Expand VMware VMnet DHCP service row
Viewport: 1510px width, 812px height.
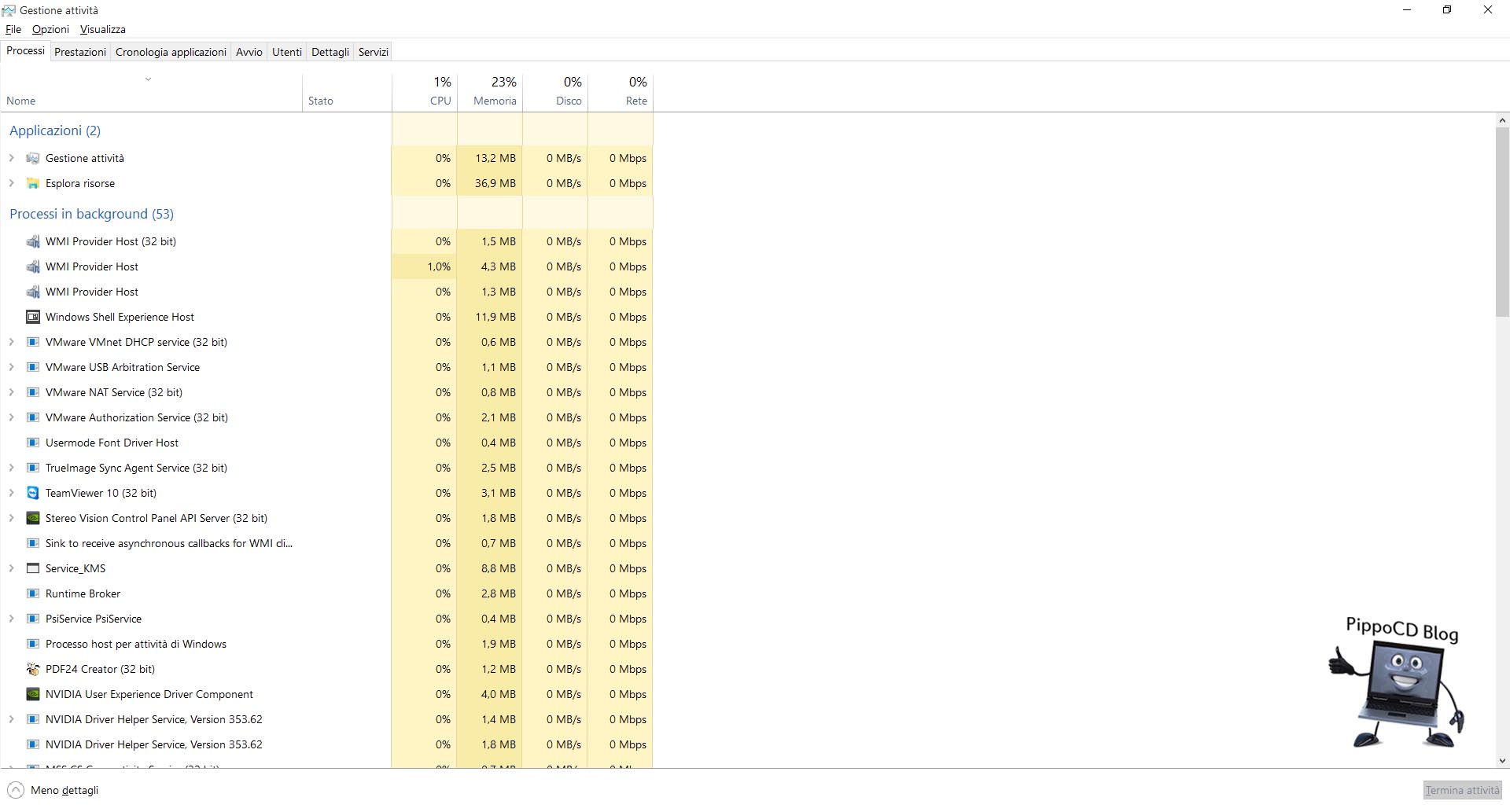point(11,342)
